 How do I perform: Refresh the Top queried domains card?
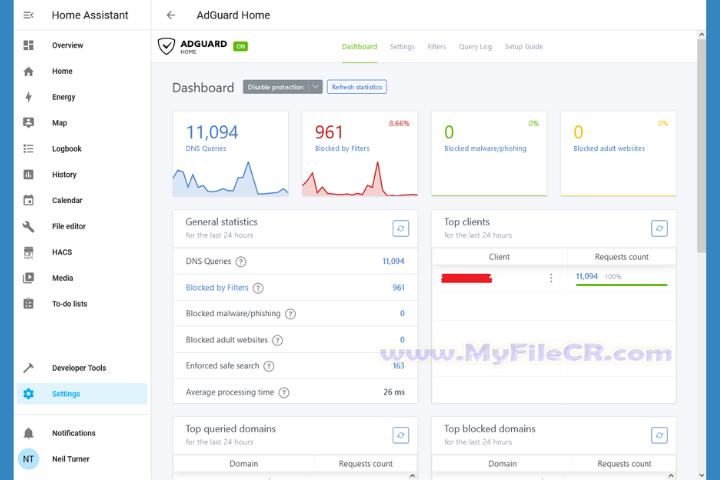(401, 435)
